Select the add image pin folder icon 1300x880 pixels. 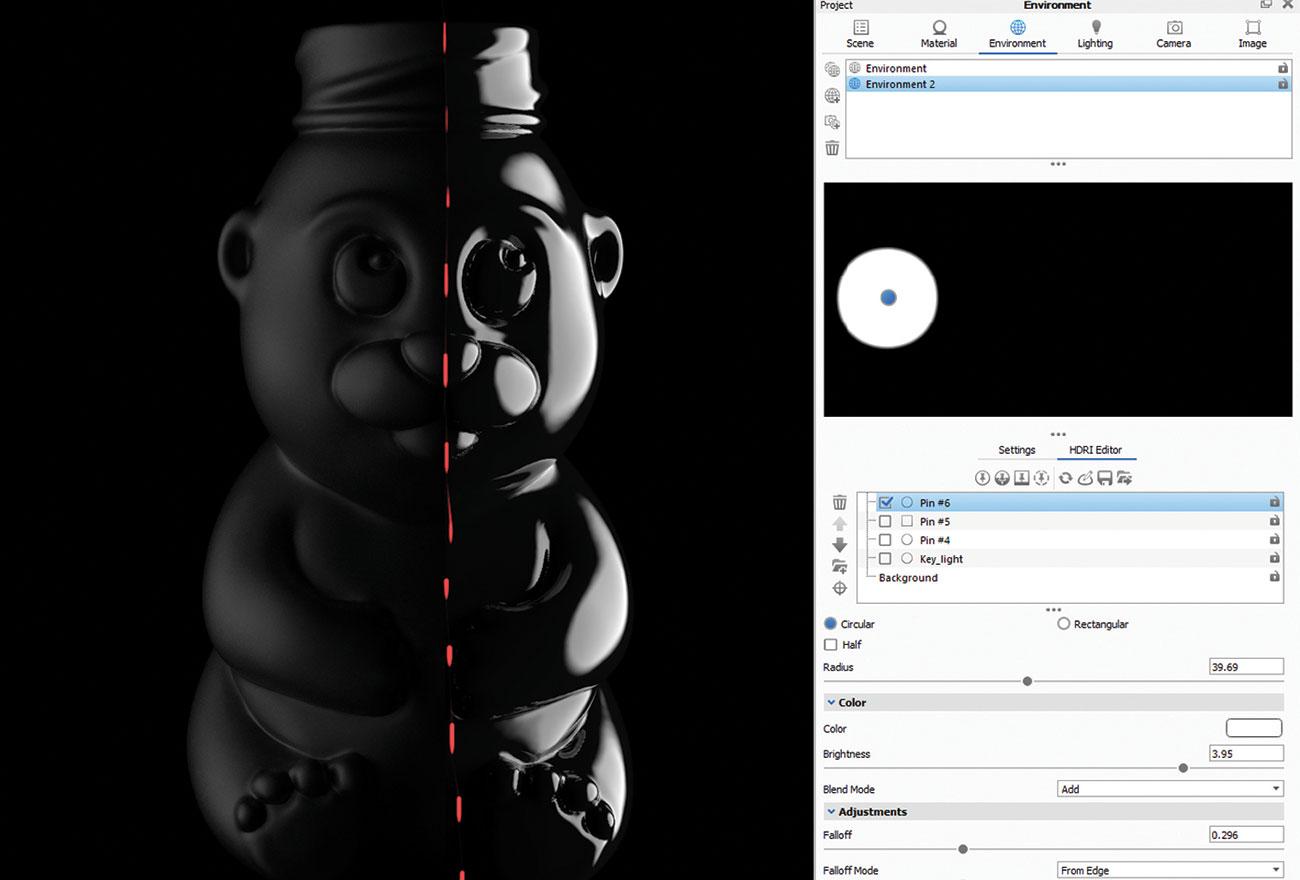pyautogui.click(x=840, y=566)
